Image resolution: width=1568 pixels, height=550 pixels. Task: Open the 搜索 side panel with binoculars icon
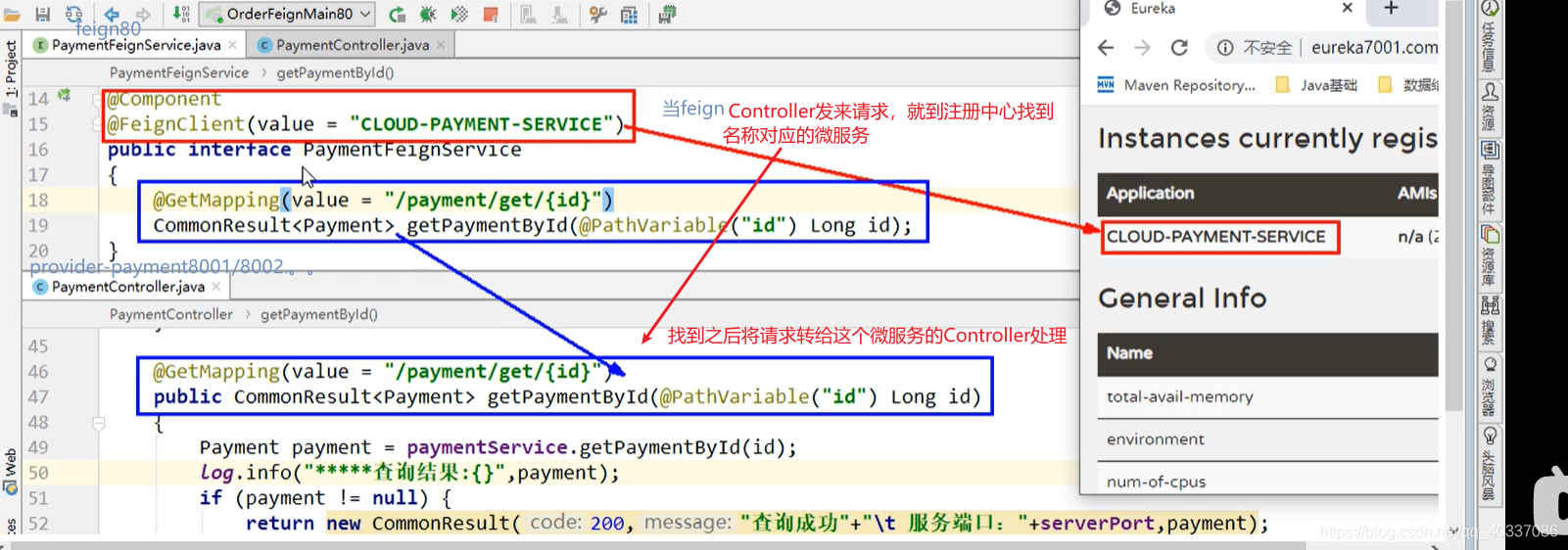(1490, 320)
